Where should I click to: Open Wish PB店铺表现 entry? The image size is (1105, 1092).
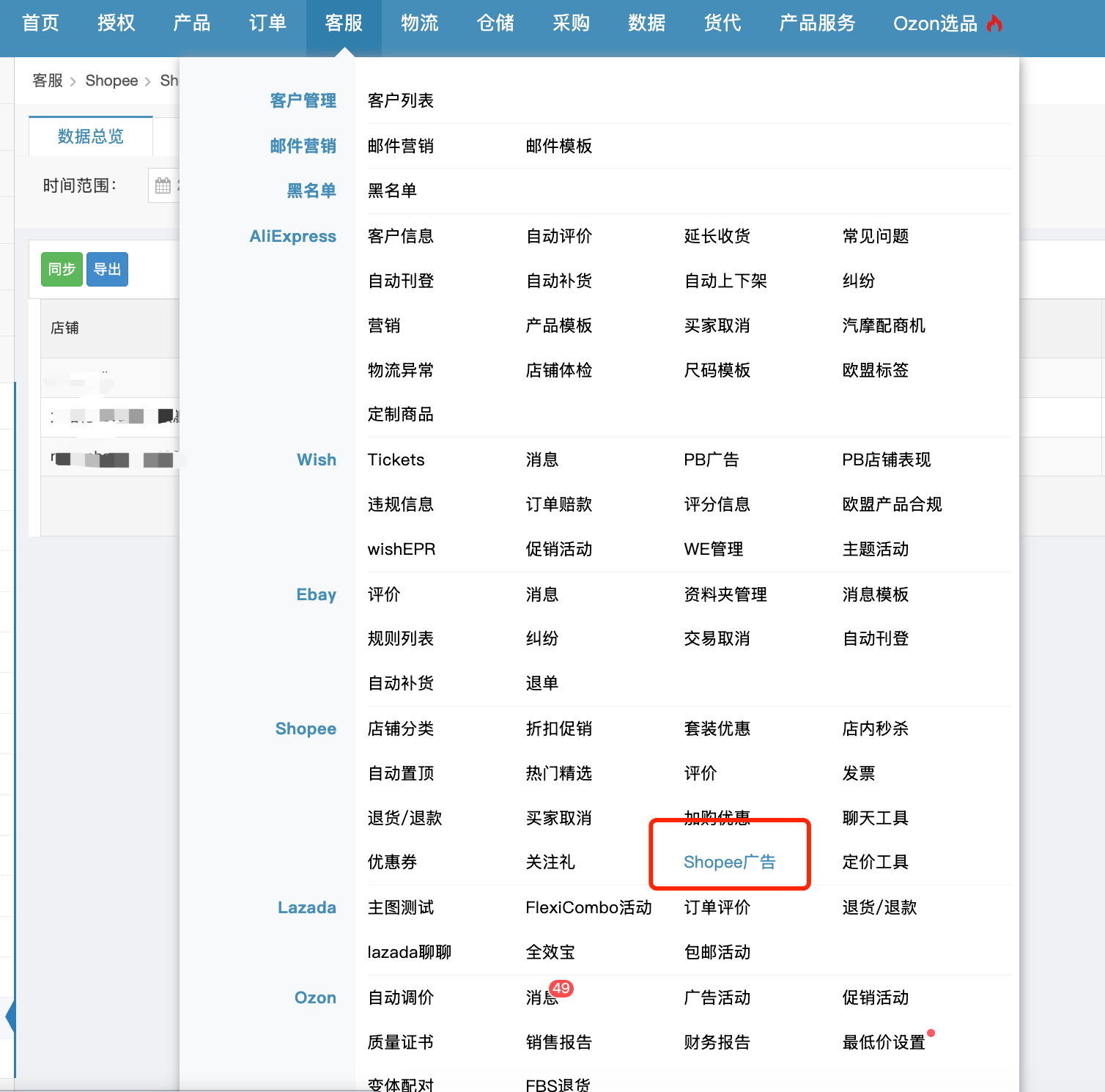(887, 460)
